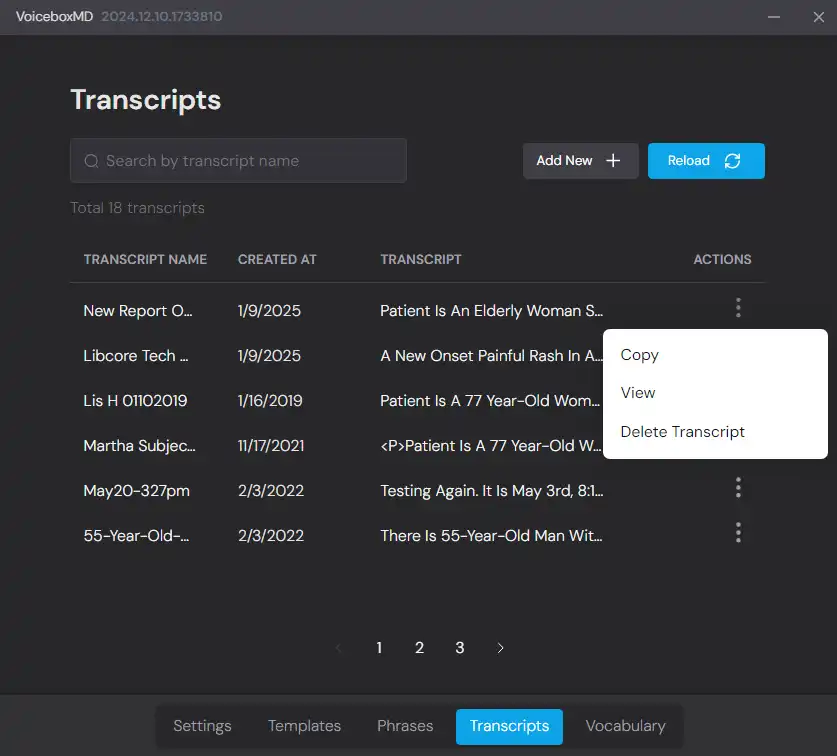The width and height of the screenshot is (837, 756).
Task: Select Copy from the context menu
Action: point(640,355)
